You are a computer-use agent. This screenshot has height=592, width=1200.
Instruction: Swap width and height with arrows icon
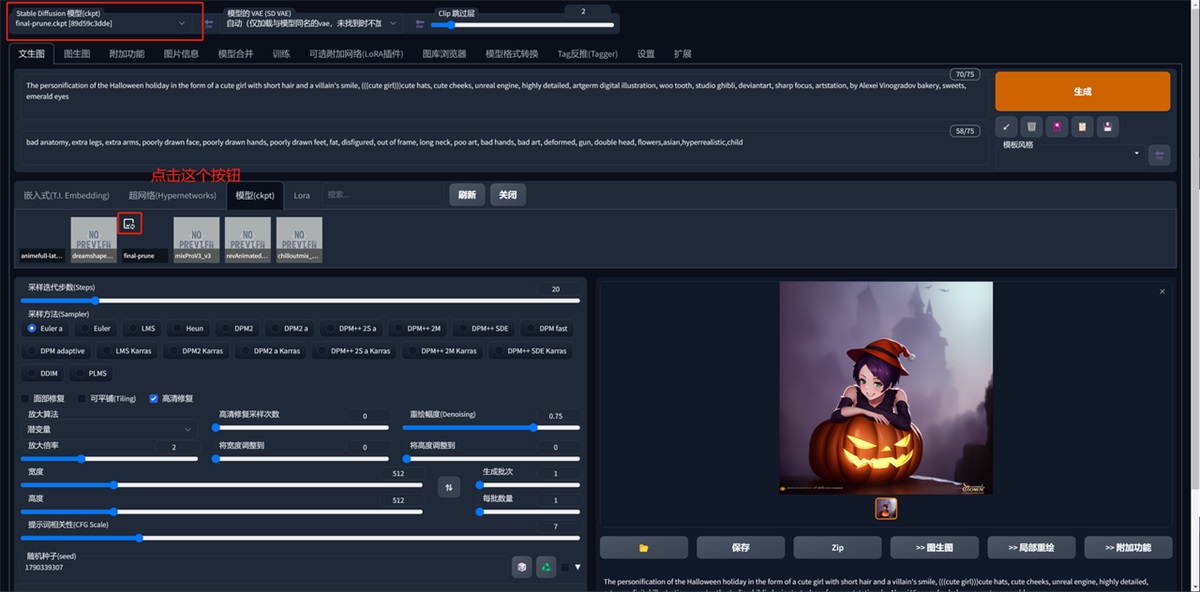coord(449,487)
